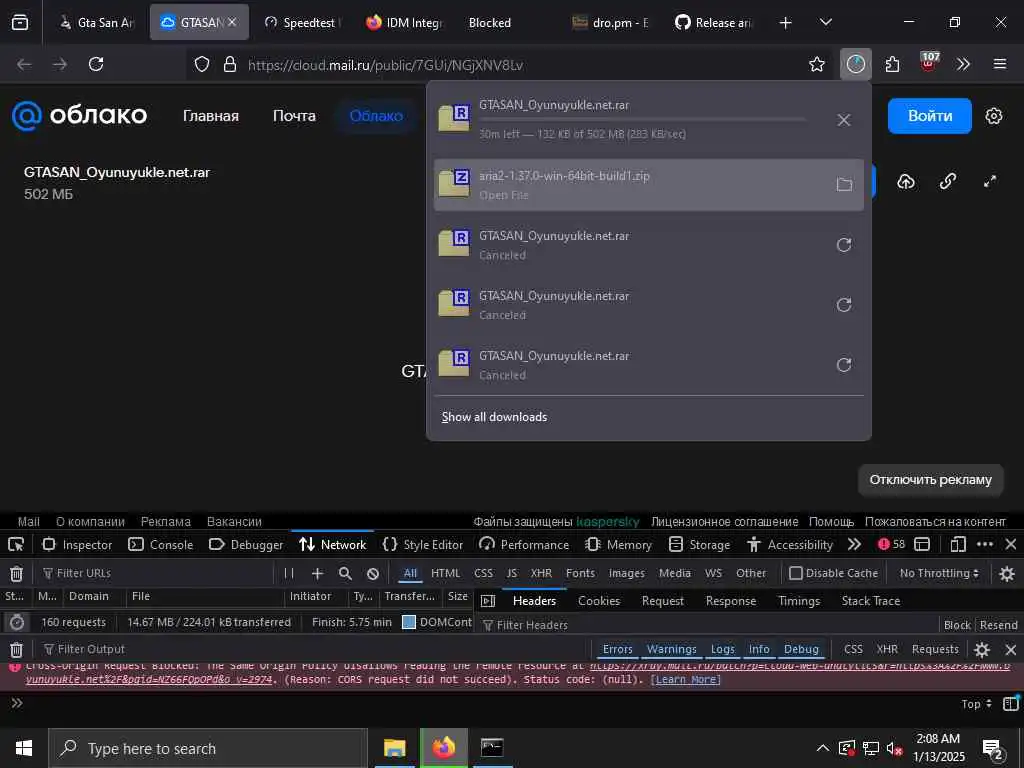Open devtools three-dot customize menu
This screenshot has width=1024, height=768.
tap(985, 544)
